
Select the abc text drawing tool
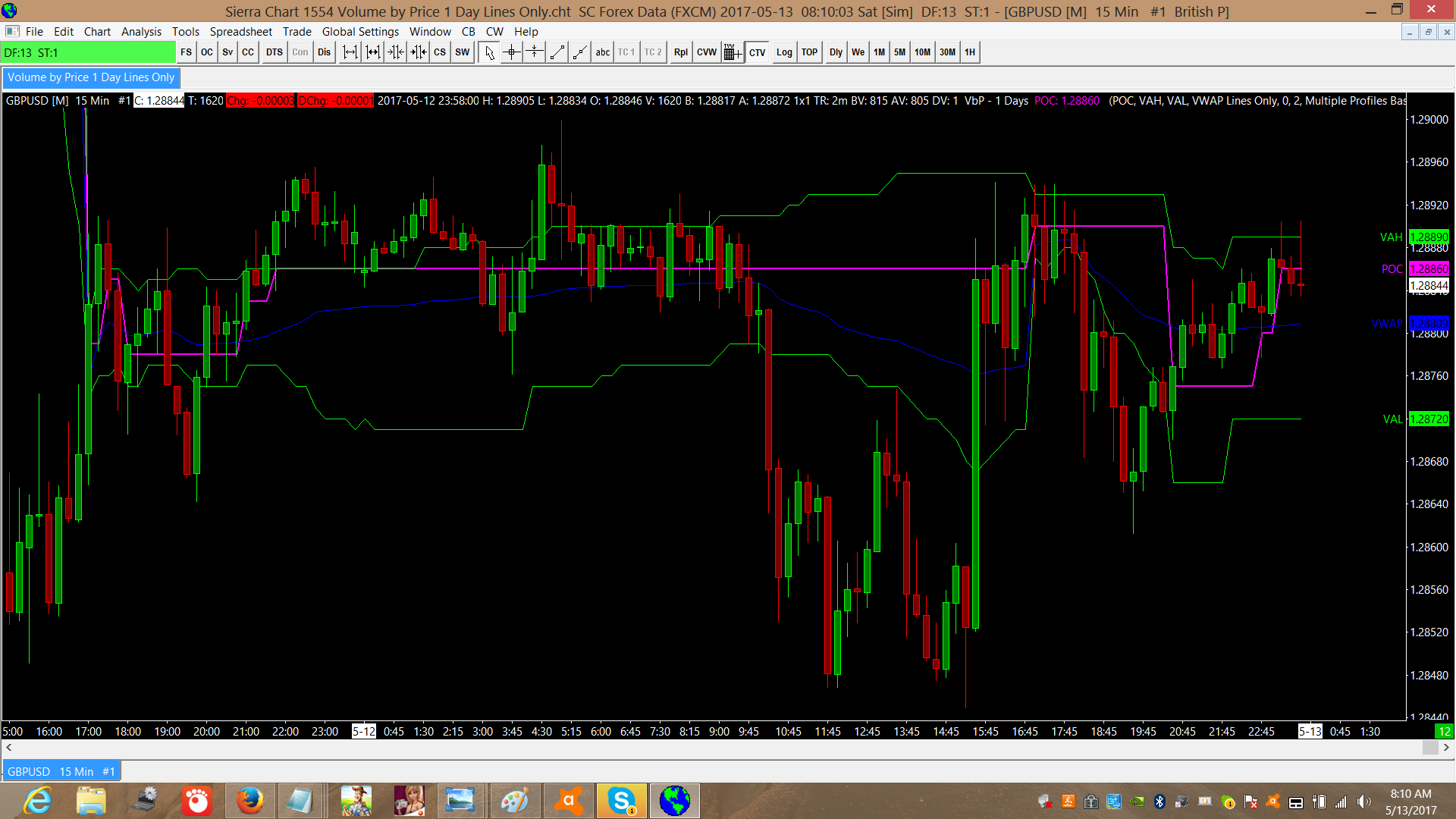tap(602, 52)
